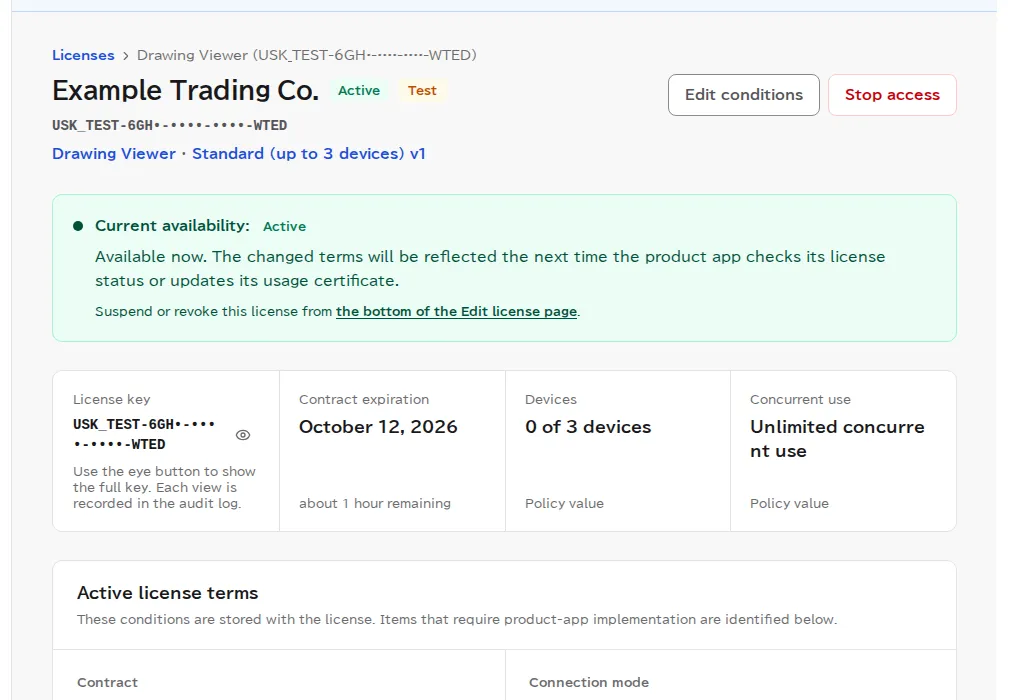Click the breadcrumb chevron separator
Viewport: 1009px width, 700px height.
pyautogui.click(x=125, y=56)
